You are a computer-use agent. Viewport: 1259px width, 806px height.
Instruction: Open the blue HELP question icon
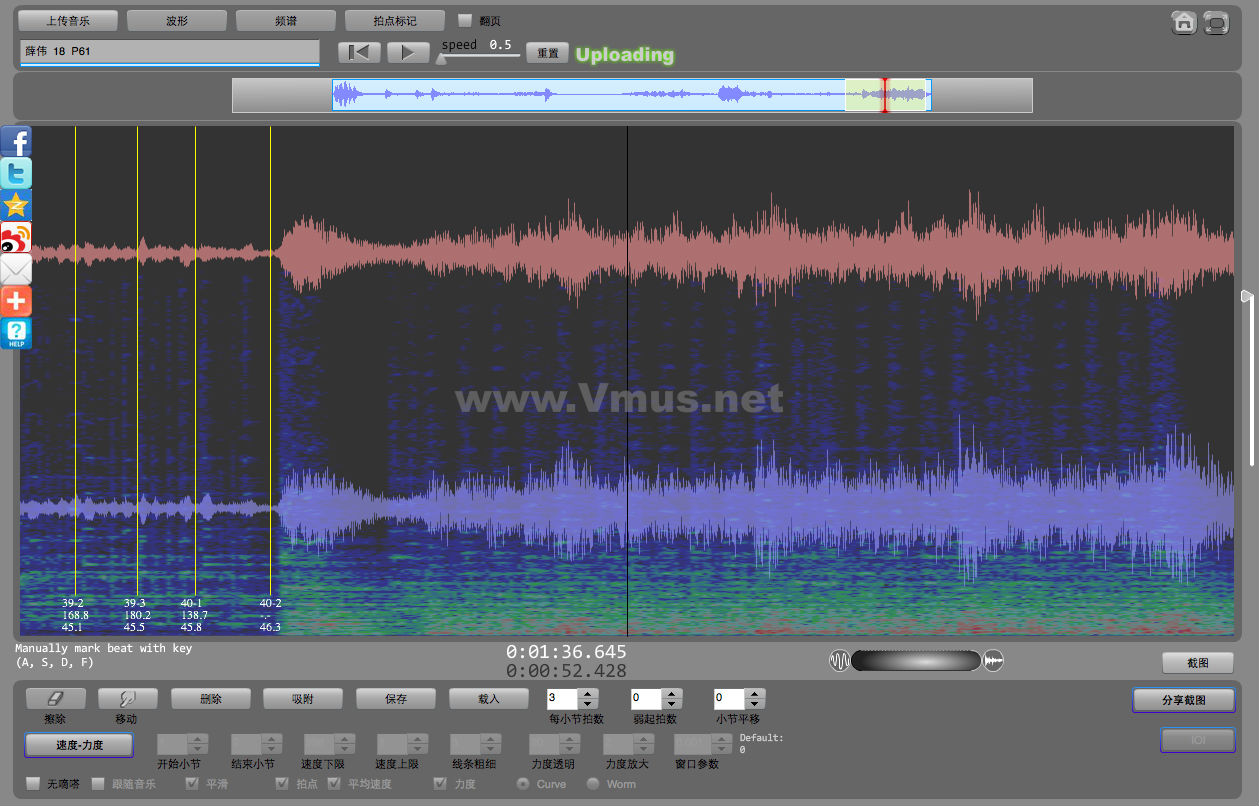coord(16,333)
